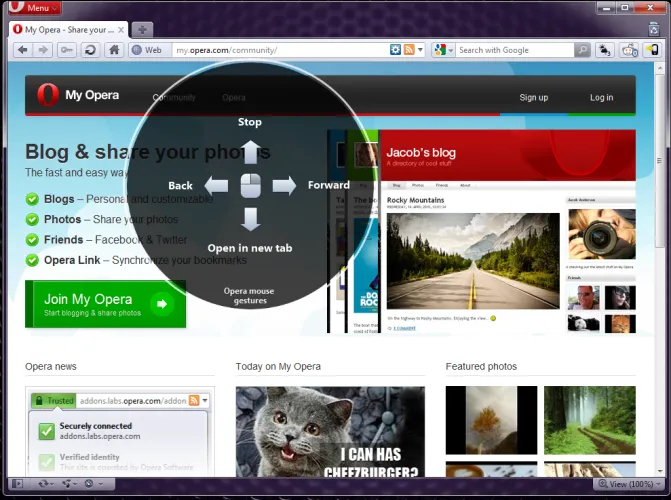671x500 pixels.
Task: Click the Join My Opera green button
Action: click(x=106, y=304)
